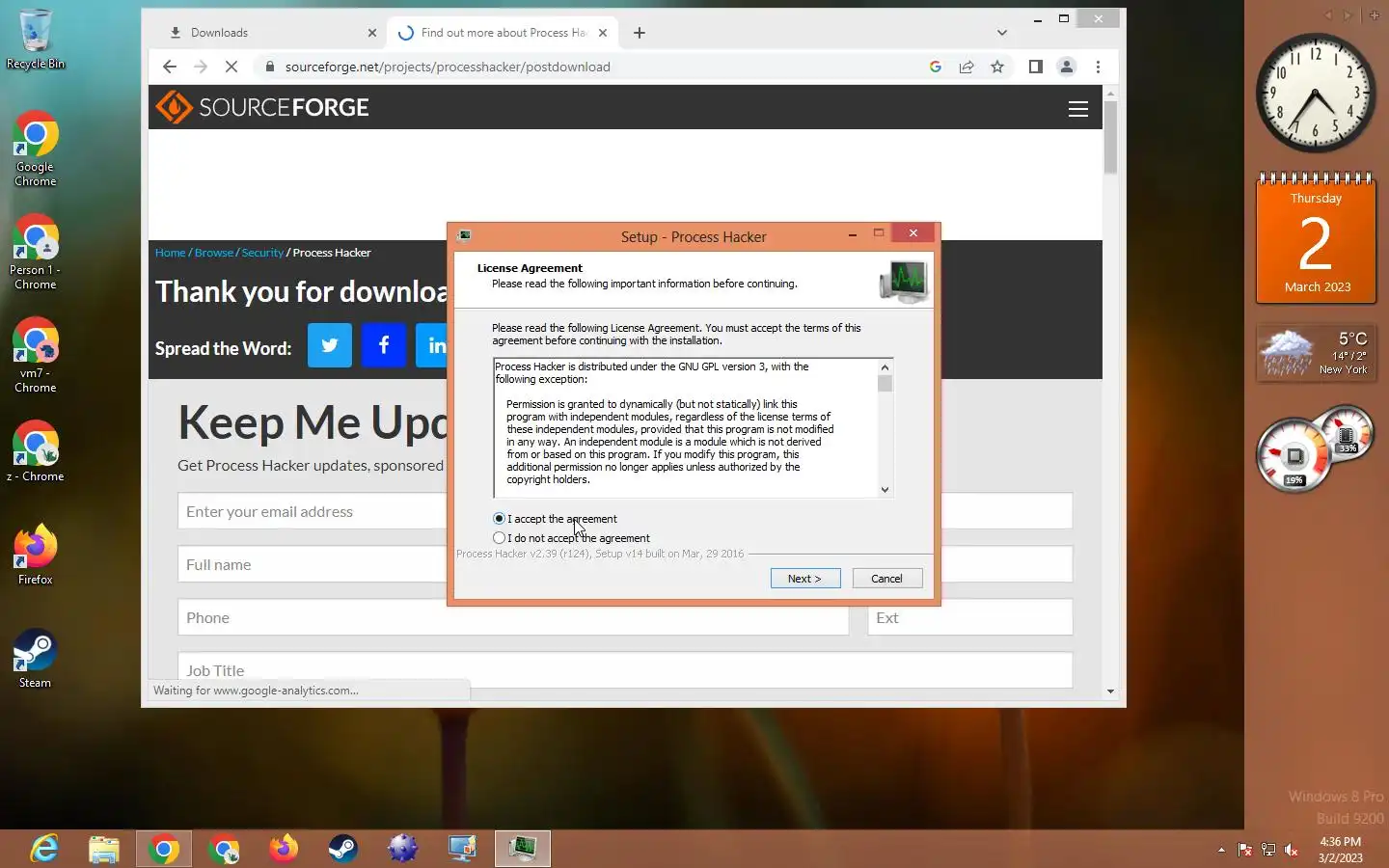Share on LinkedIn button
The height and width of the screenshot is (868, 1389).
click(432, 345)
